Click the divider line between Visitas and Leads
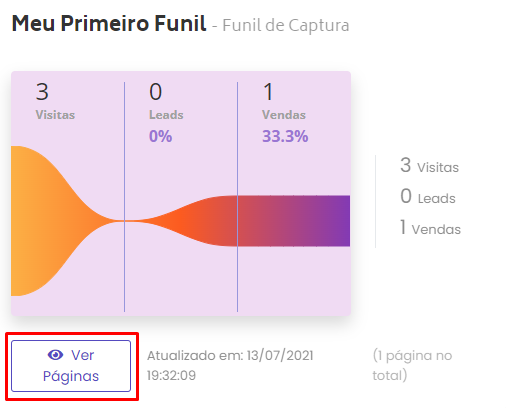Viewport: 506px width, 408px height. point(125,197)
